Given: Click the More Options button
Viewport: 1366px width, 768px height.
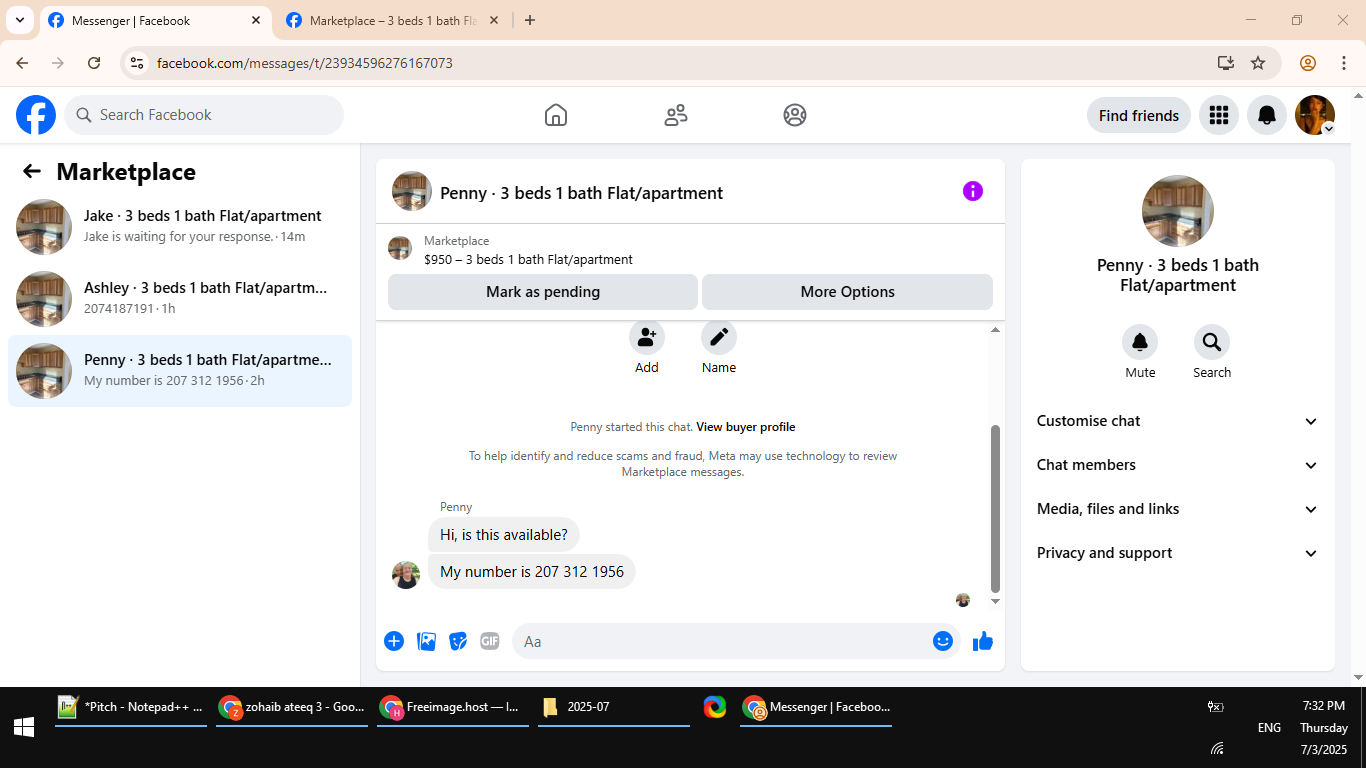Looking at the screenshot, I should pyautogui.click(x=848, y=292).
